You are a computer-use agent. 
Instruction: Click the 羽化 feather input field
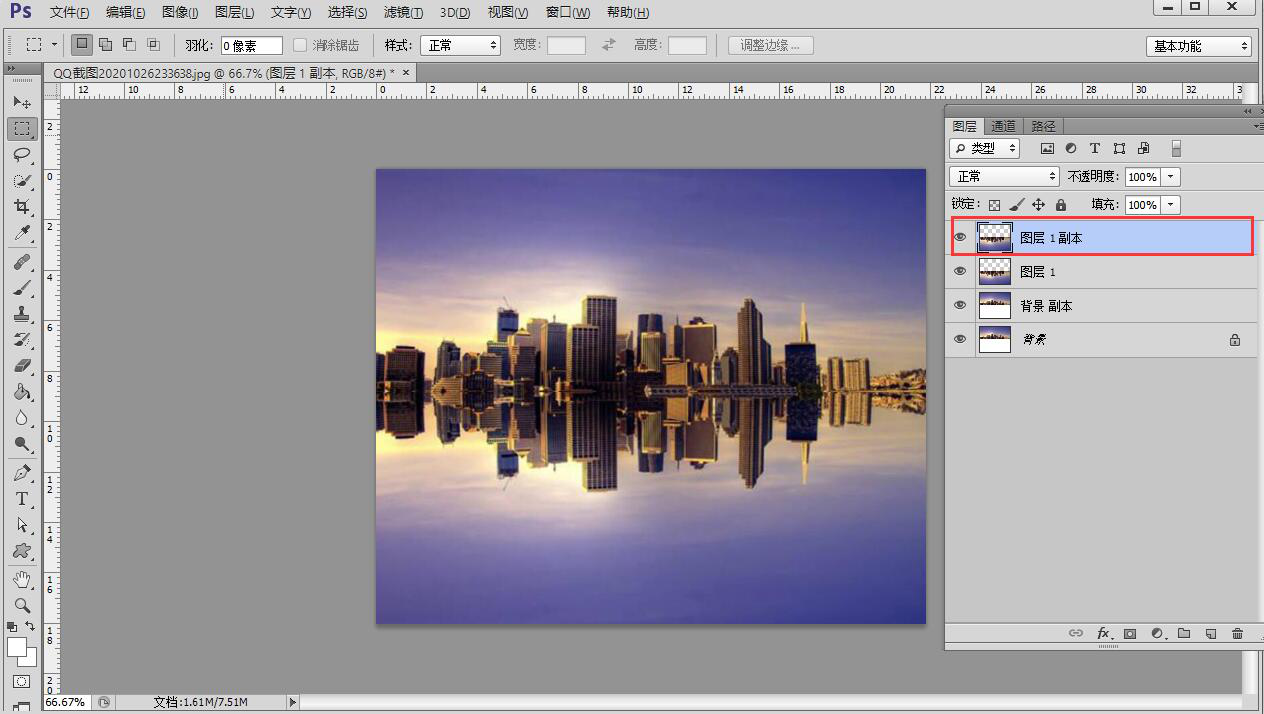[251, 46]
